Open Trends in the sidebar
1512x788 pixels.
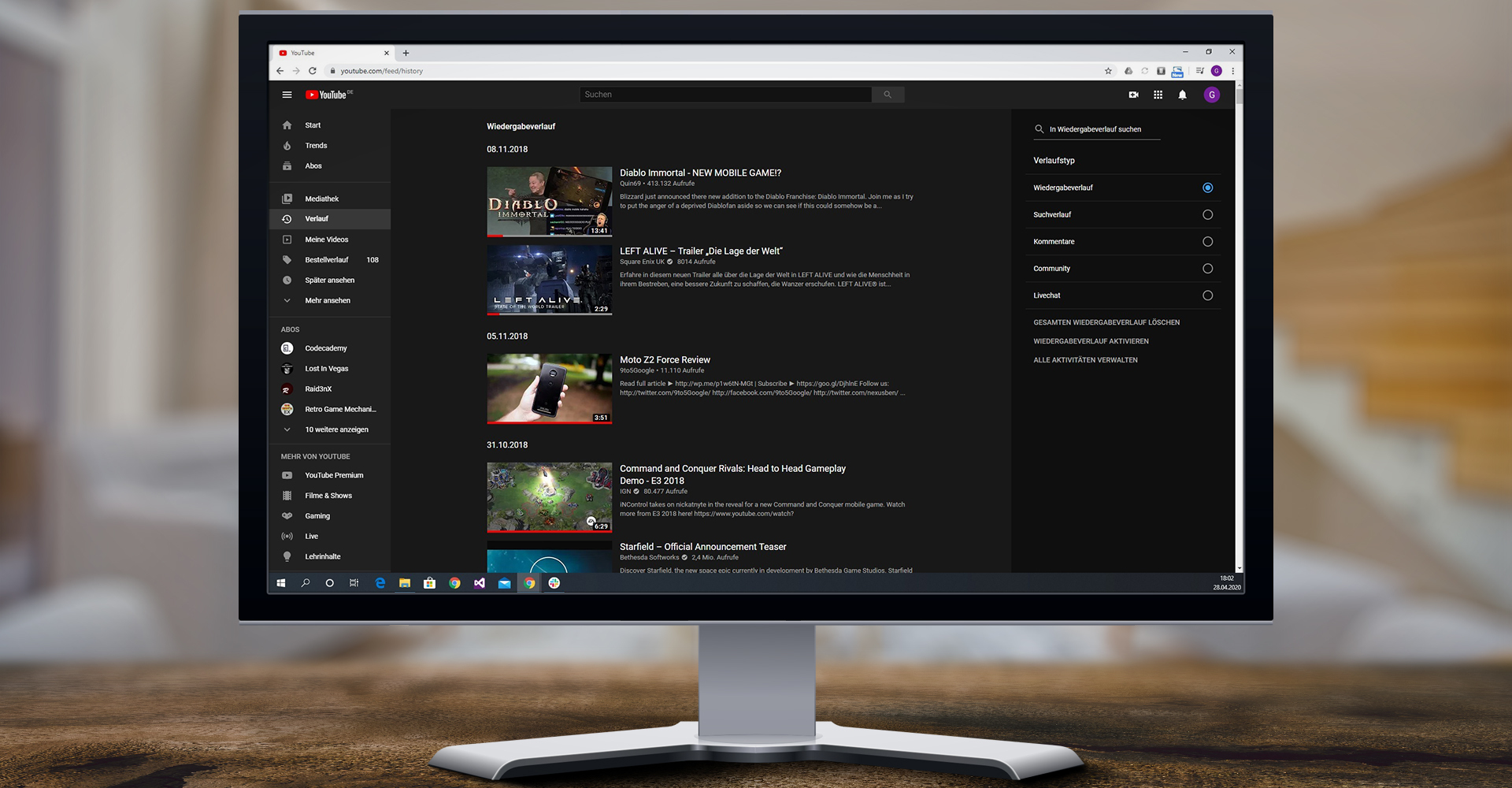tap(330, 146)
